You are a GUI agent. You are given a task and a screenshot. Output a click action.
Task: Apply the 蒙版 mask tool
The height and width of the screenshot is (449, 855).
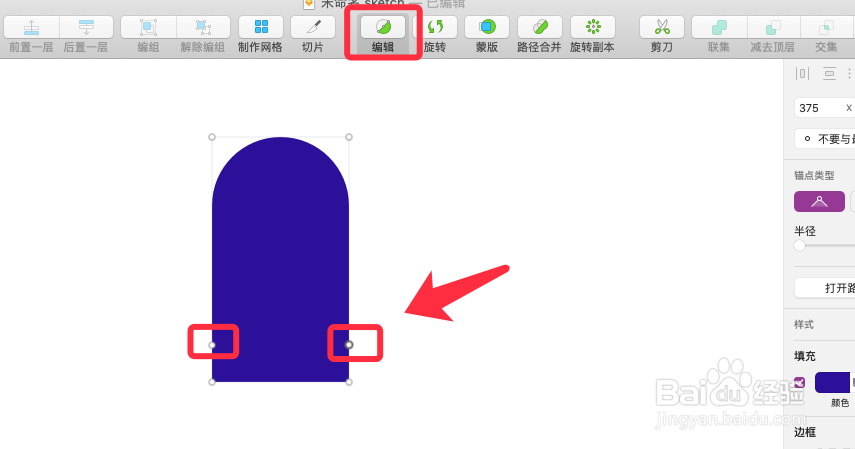click(x=487, y=27)
